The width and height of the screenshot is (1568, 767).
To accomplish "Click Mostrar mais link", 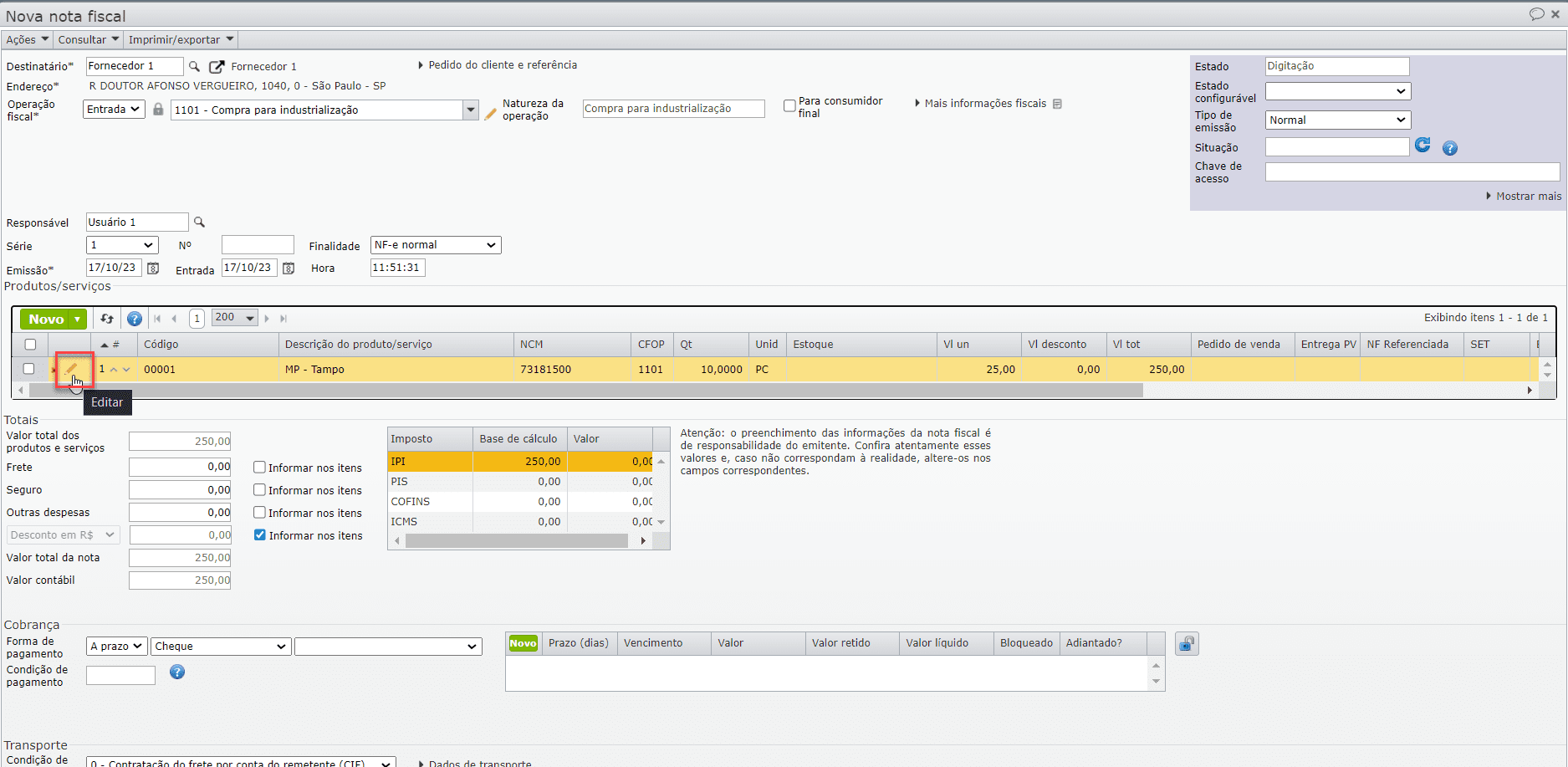I will point(1528,197).
